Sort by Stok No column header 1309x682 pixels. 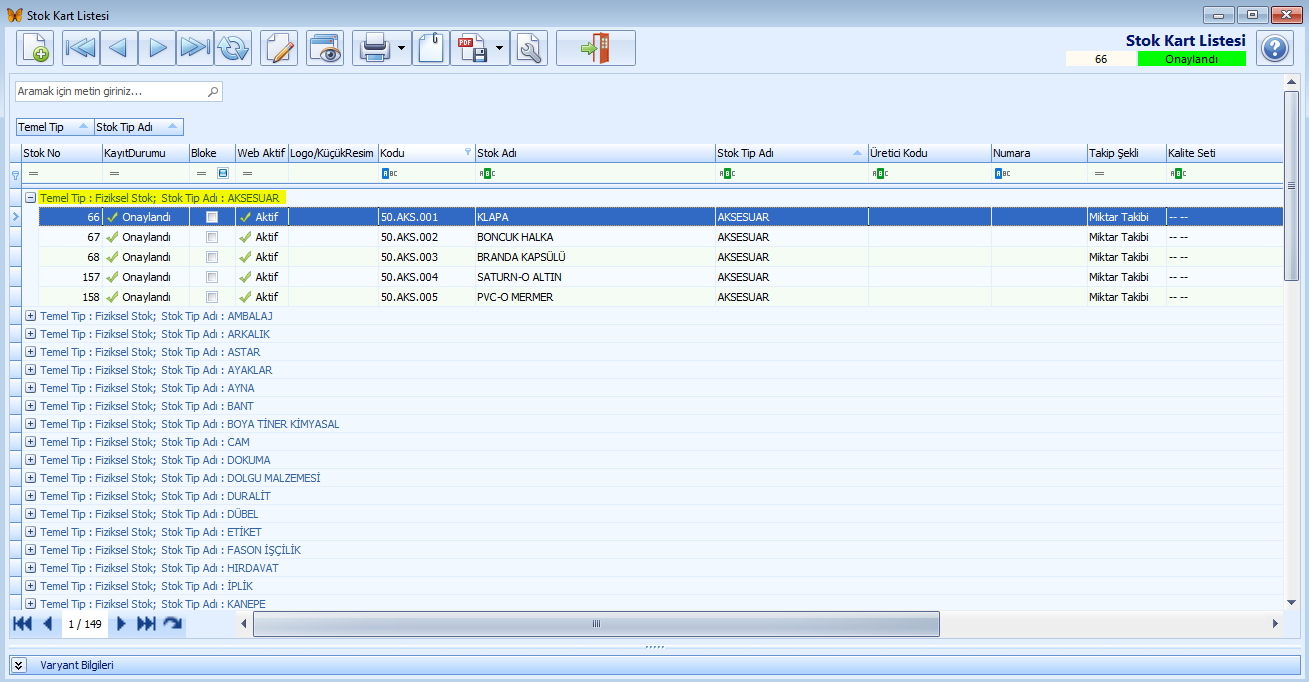point(61,153)
